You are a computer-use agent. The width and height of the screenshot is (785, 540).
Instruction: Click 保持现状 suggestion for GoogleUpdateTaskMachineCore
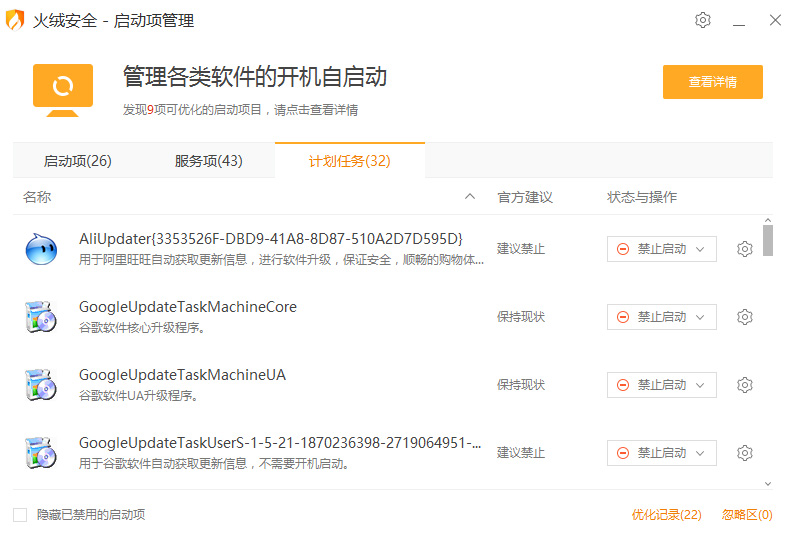[521, 317]
